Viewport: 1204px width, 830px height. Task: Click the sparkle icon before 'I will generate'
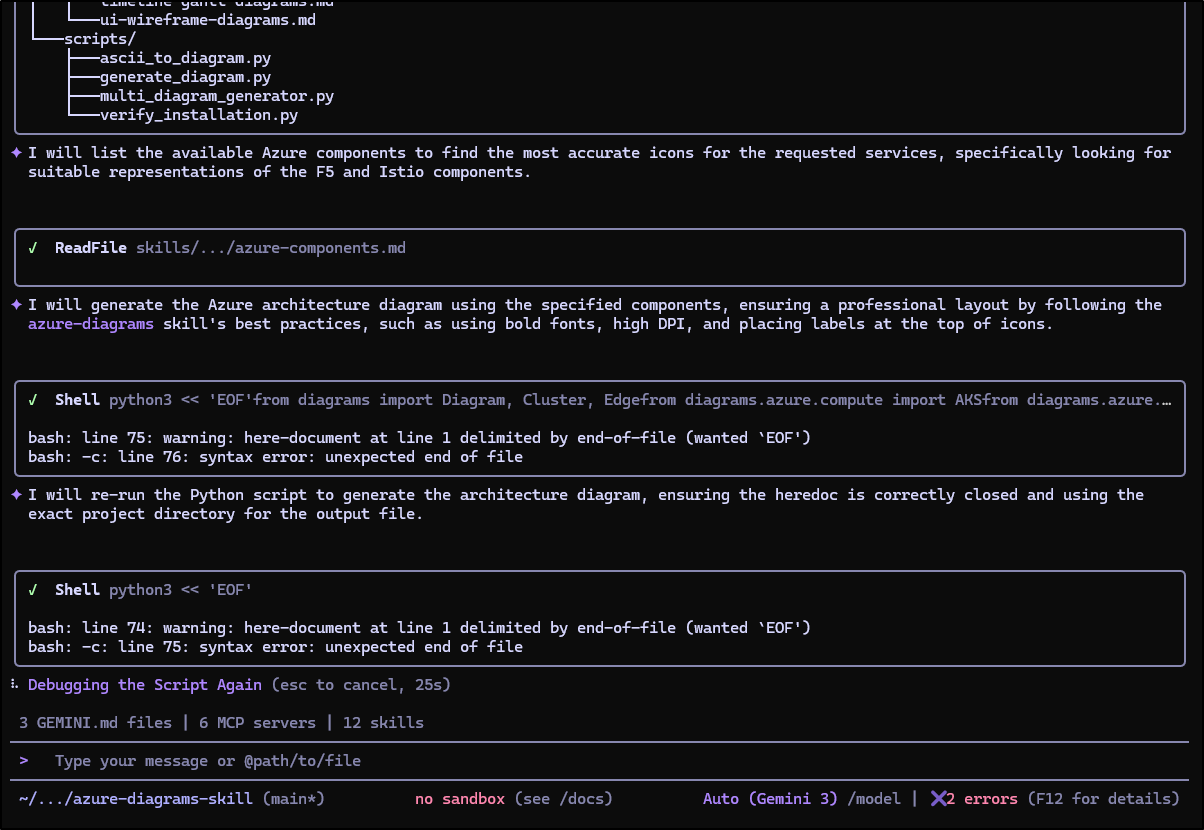tap(16, 305)
